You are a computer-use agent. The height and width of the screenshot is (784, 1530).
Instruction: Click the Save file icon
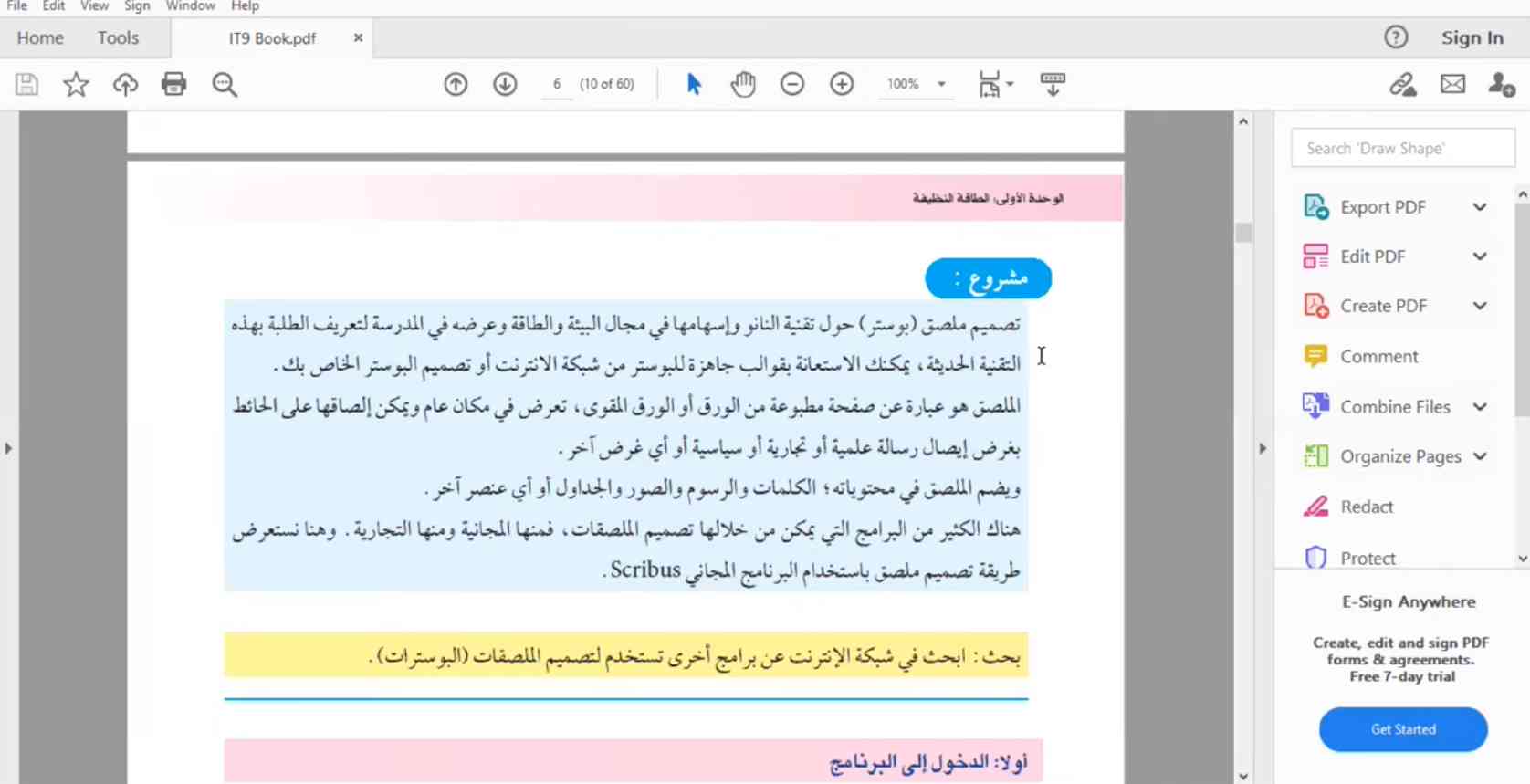click(26, 85)
